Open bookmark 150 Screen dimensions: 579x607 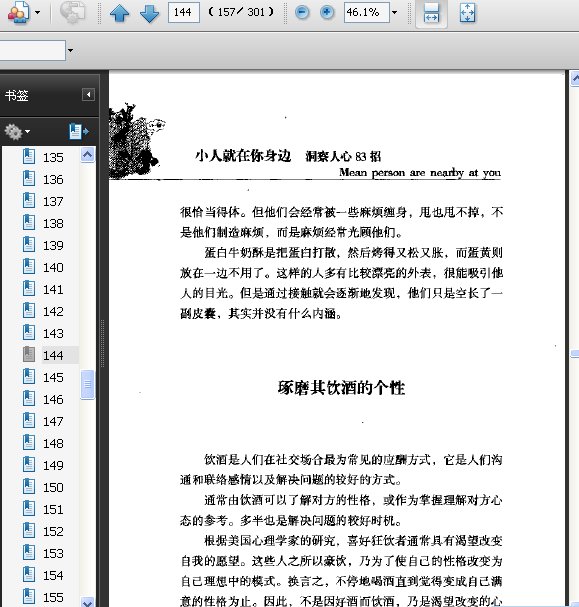53,487
